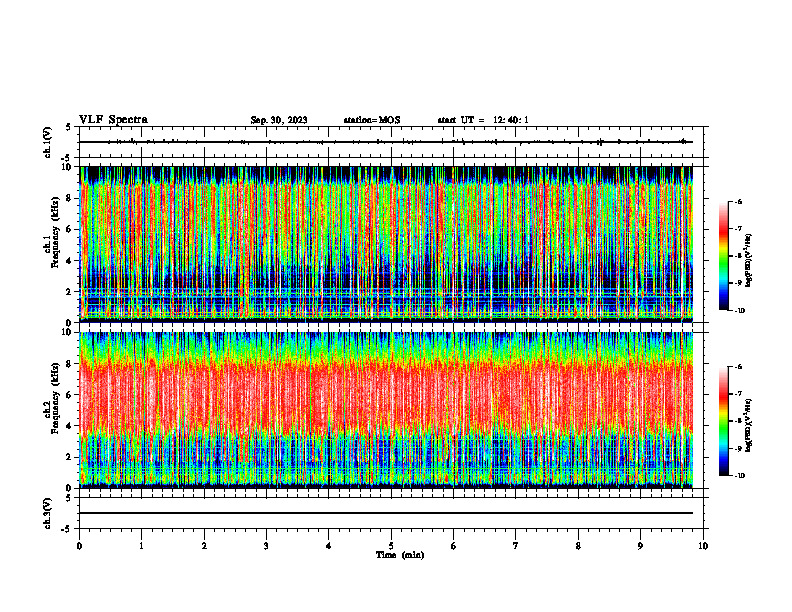Click the "-7" tick on ch.2 color bar
The width and height of the screenshot is (792, 612).
(738, 393)
